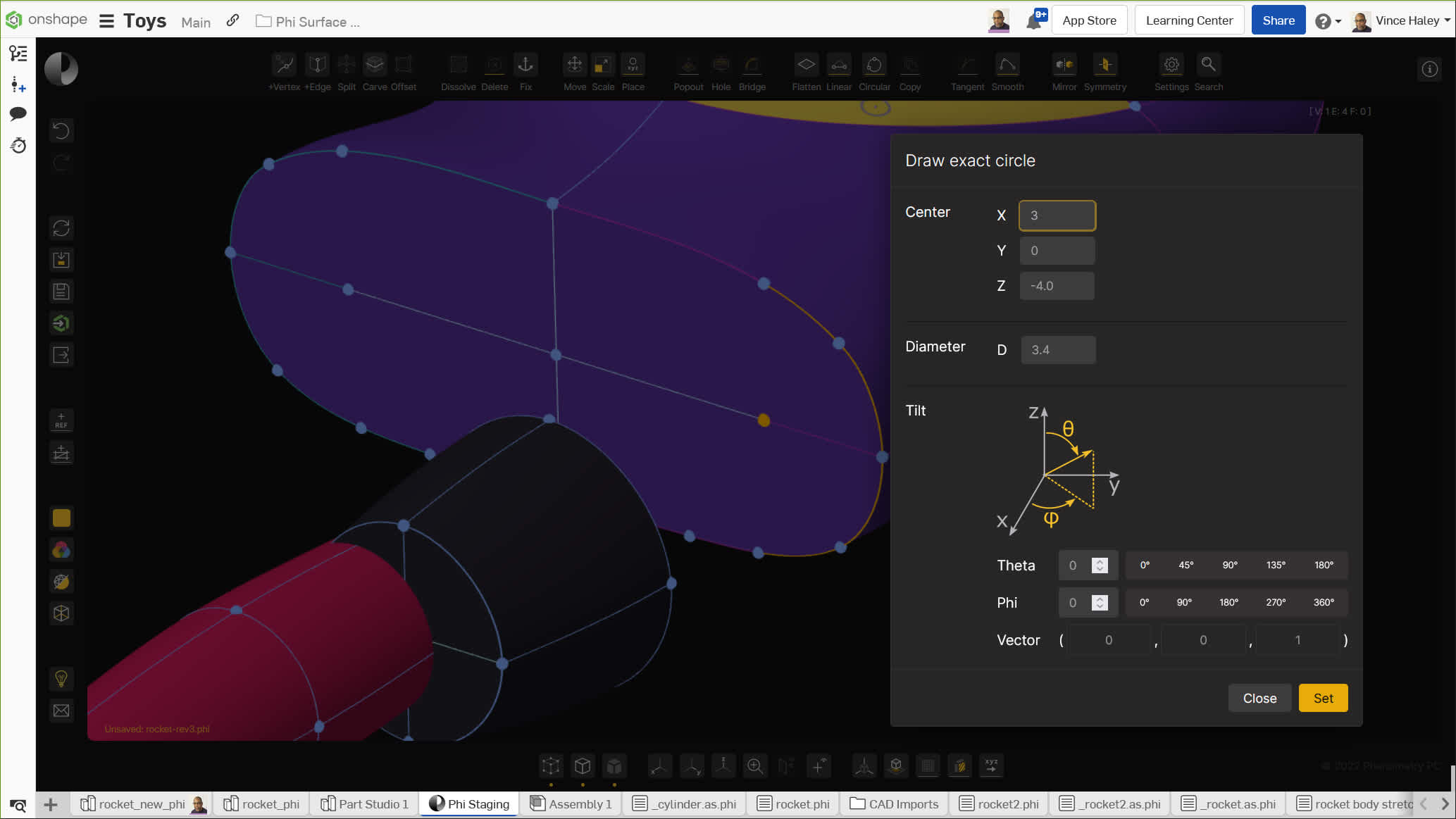The height and width of the screenshot is (819, 1456).
Task: Open the Settings gear in toolbar
Action: point(1171,65)
